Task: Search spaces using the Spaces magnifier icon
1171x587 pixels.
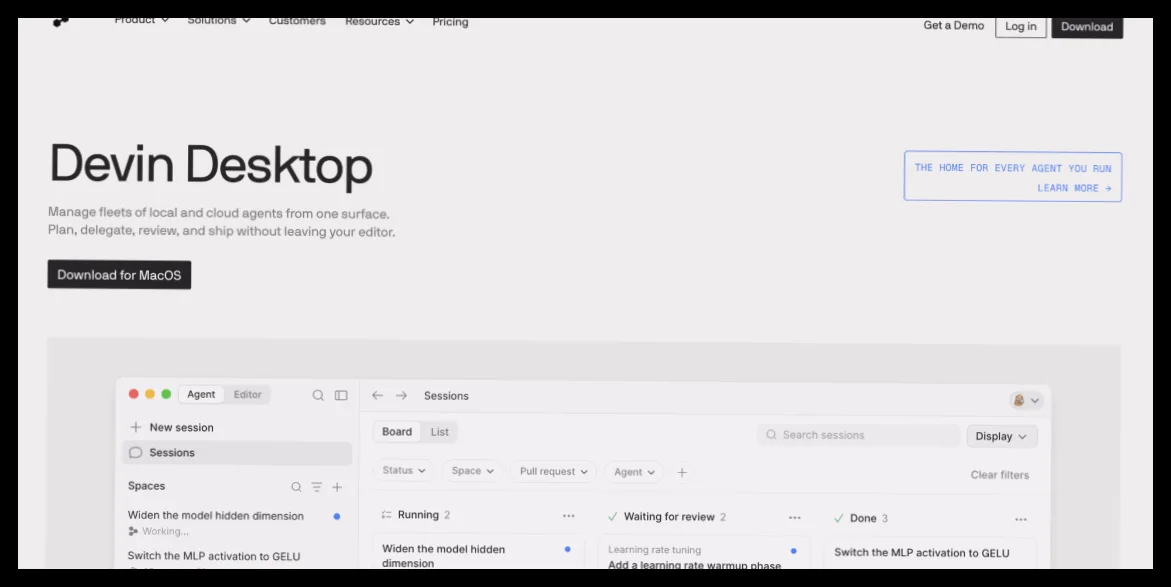Action: point(296,487)
